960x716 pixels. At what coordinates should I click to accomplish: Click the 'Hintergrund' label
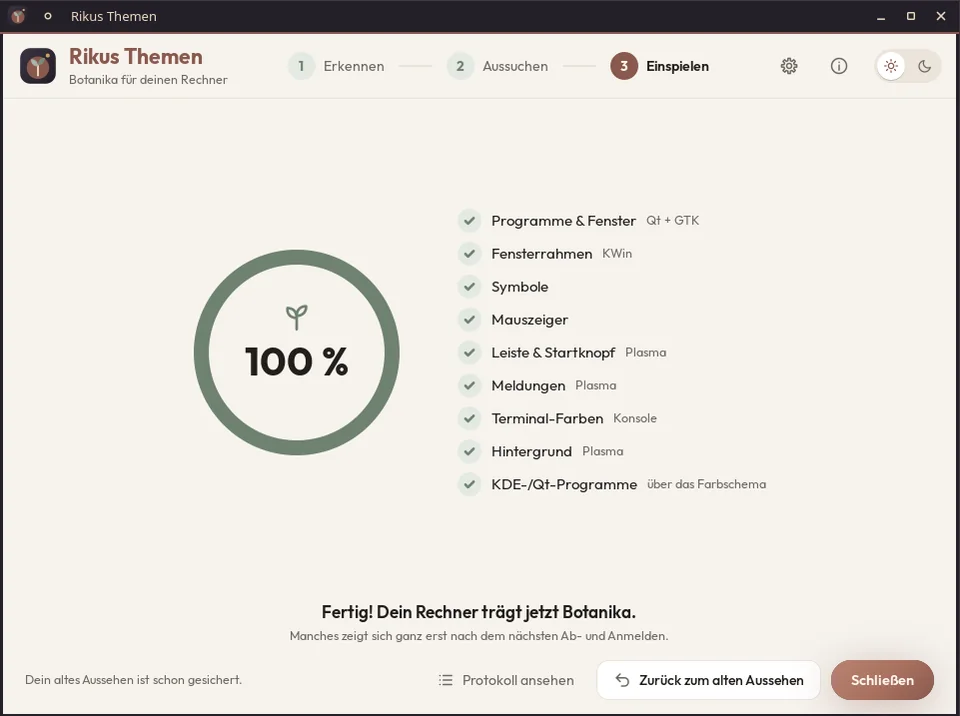click(531, 452)
